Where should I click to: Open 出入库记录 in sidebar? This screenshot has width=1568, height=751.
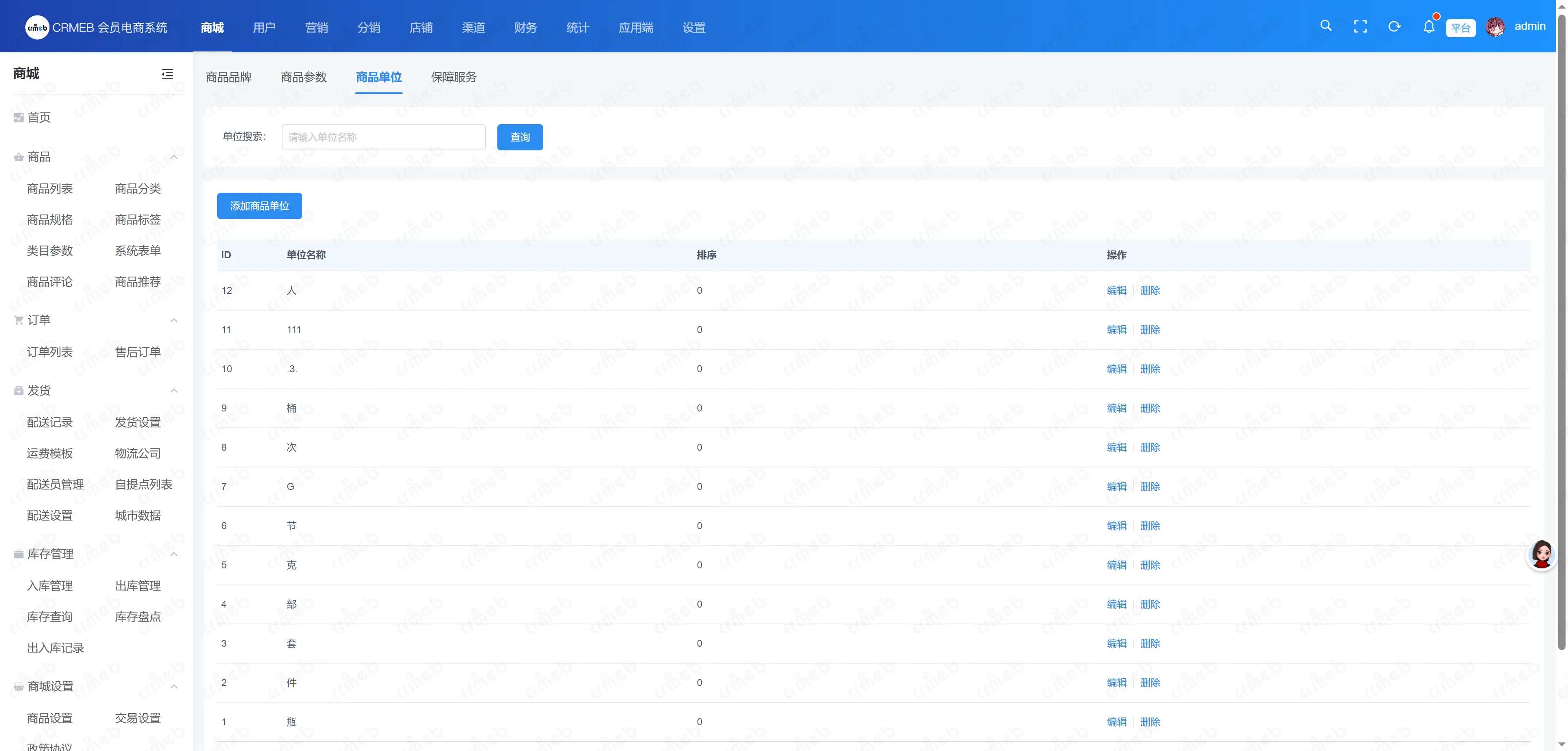click(56, 648)
